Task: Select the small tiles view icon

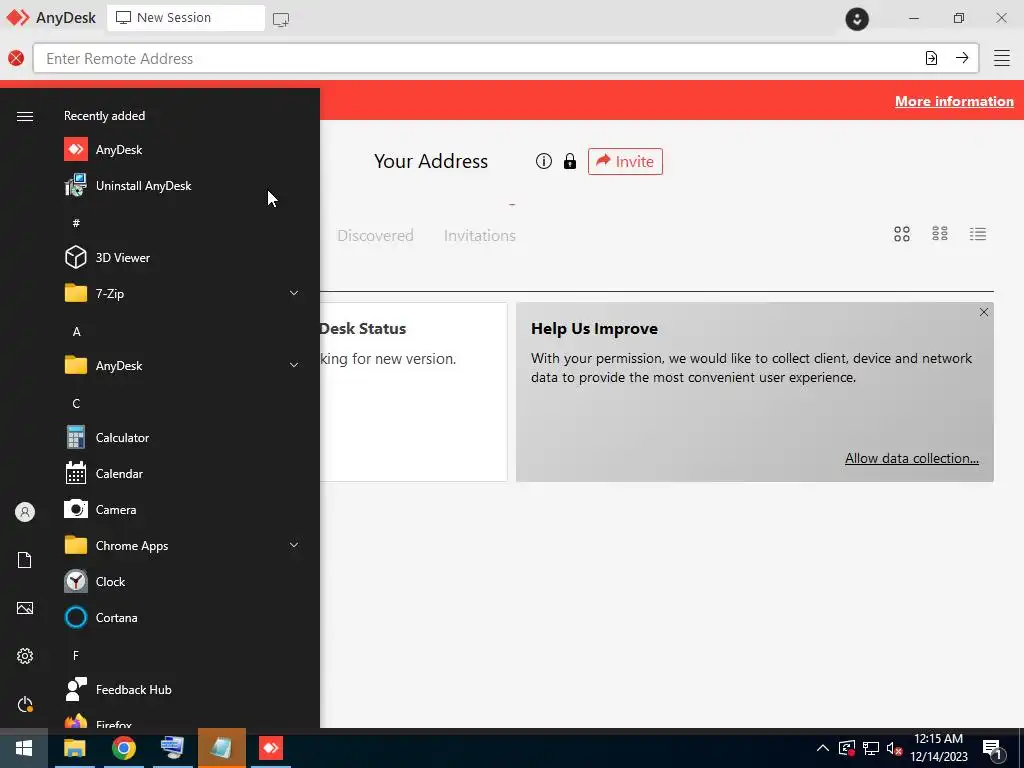Action: pos(940,234)
